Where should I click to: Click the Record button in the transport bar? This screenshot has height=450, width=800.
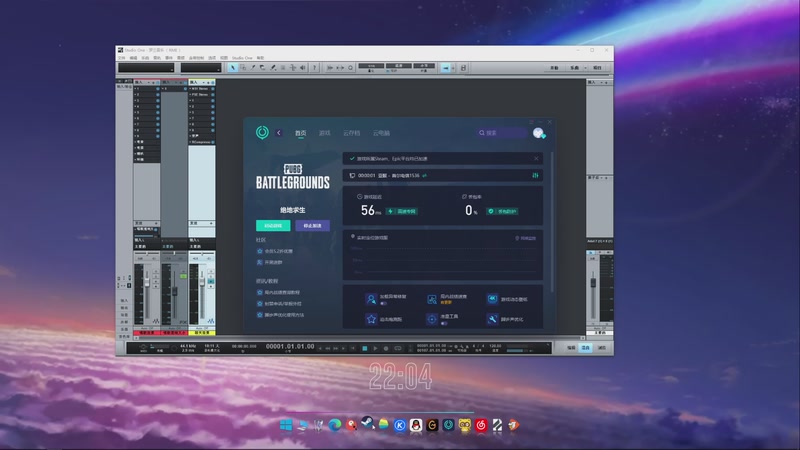click(386, 348)
